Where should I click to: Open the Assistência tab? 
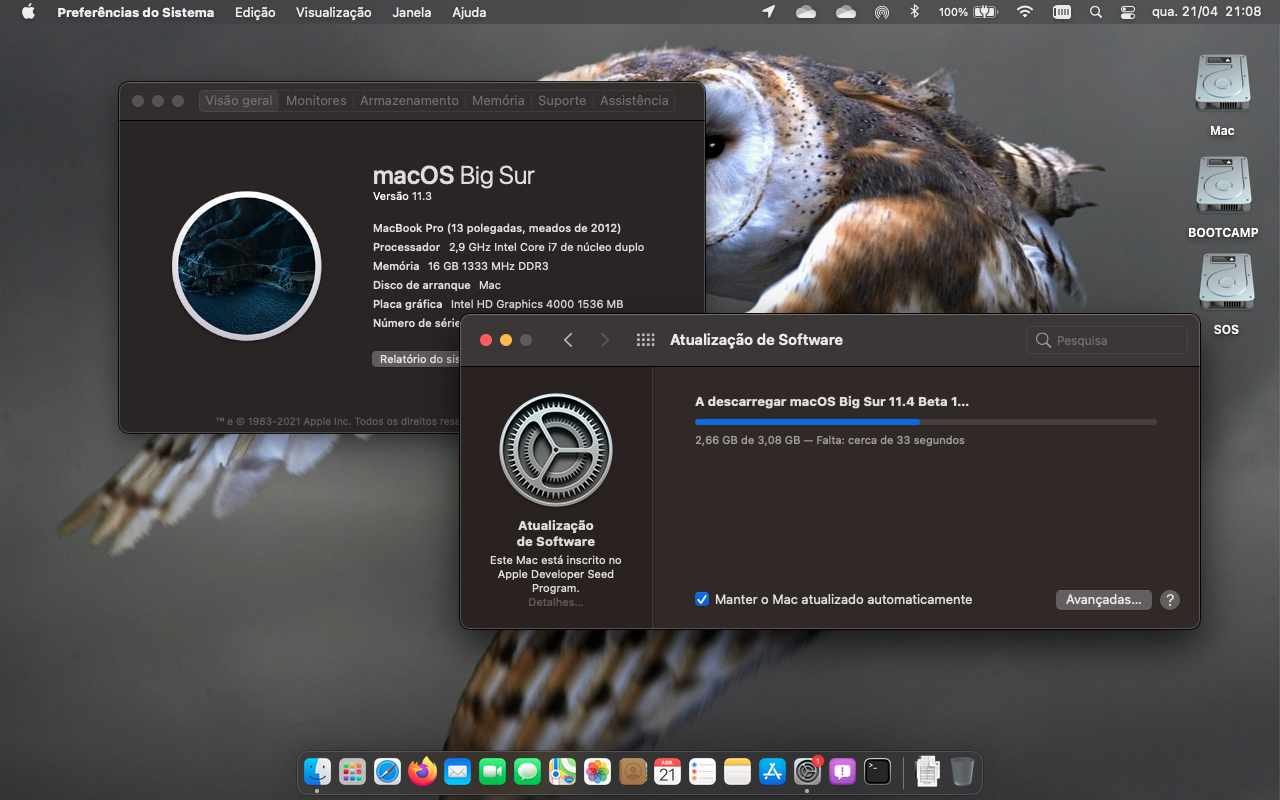[634, 100]
